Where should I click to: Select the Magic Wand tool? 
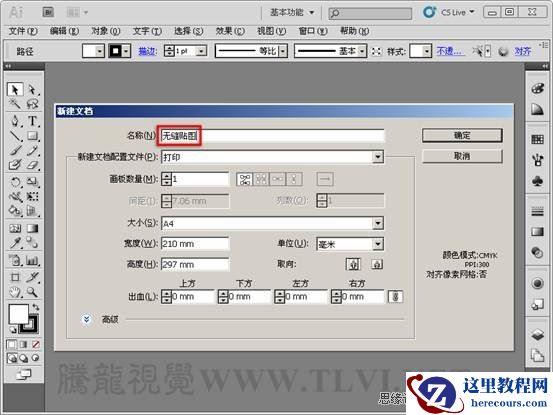coord(15,104)
